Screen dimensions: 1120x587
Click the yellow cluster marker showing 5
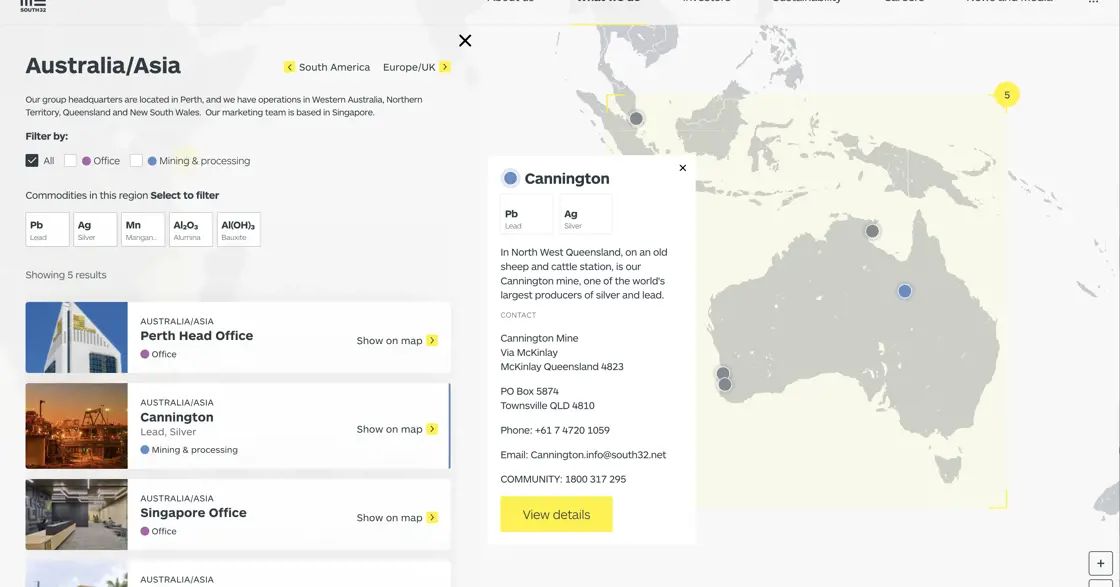(x=1006, y=95)
